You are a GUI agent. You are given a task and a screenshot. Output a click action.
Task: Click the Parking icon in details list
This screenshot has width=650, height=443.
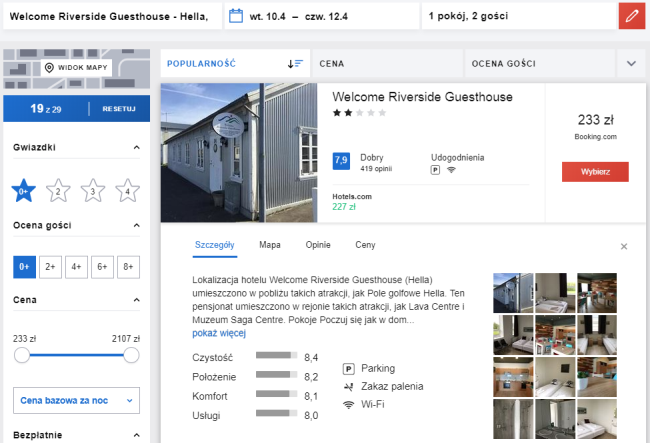[349, 368]
